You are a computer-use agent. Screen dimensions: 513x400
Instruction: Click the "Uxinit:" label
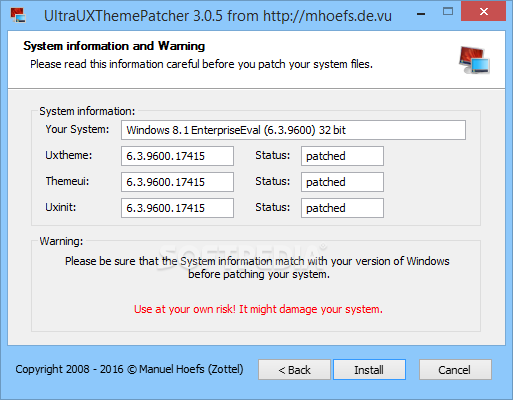coord(61,207)
